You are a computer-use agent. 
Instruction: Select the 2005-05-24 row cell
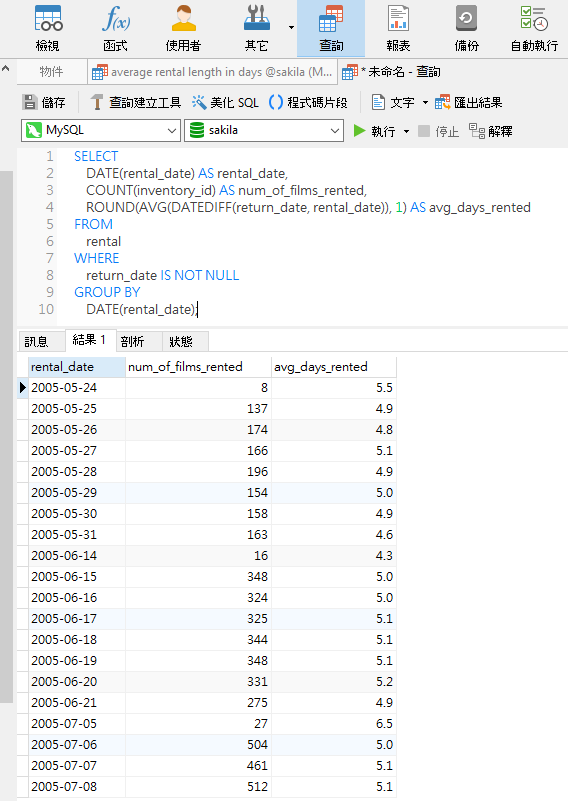[77, 388]
